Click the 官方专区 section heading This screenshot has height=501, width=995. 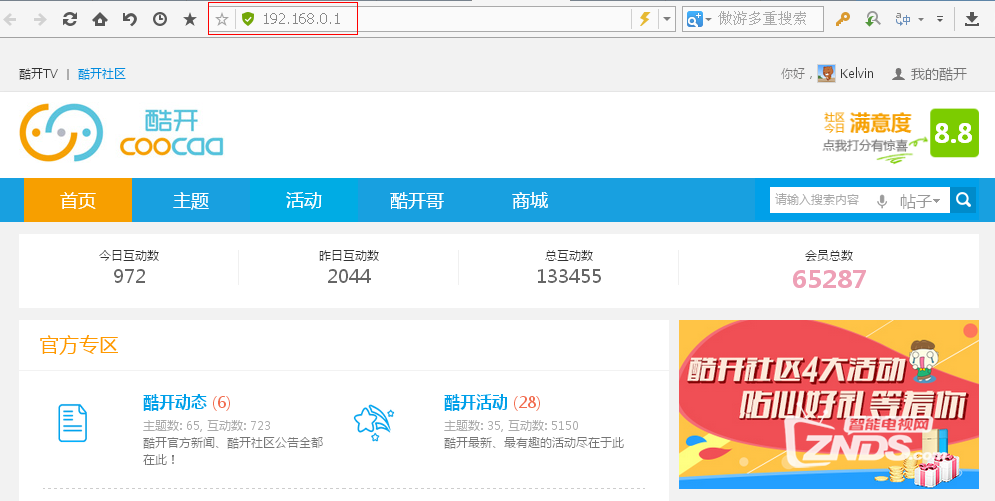coord(79,346)
